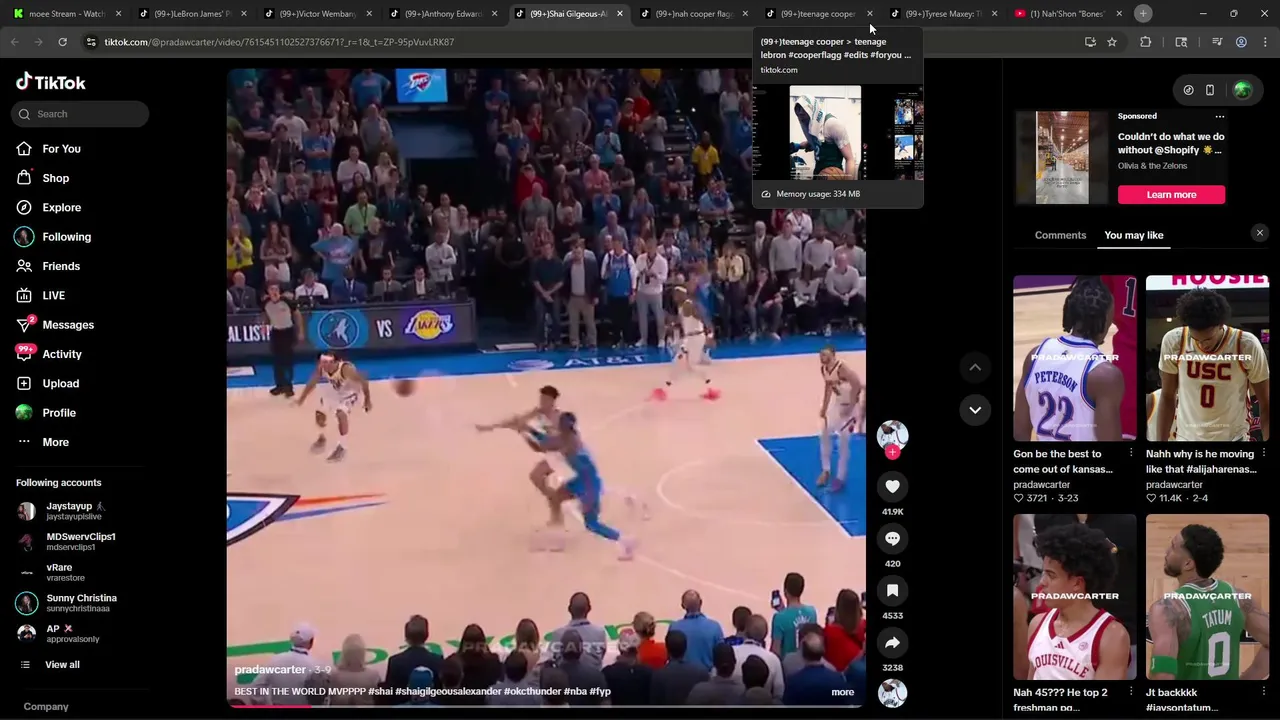Screen dimensions: 1280x720
Task: Open the Profile avatar icon in sidebar
Action: point(24,412)
